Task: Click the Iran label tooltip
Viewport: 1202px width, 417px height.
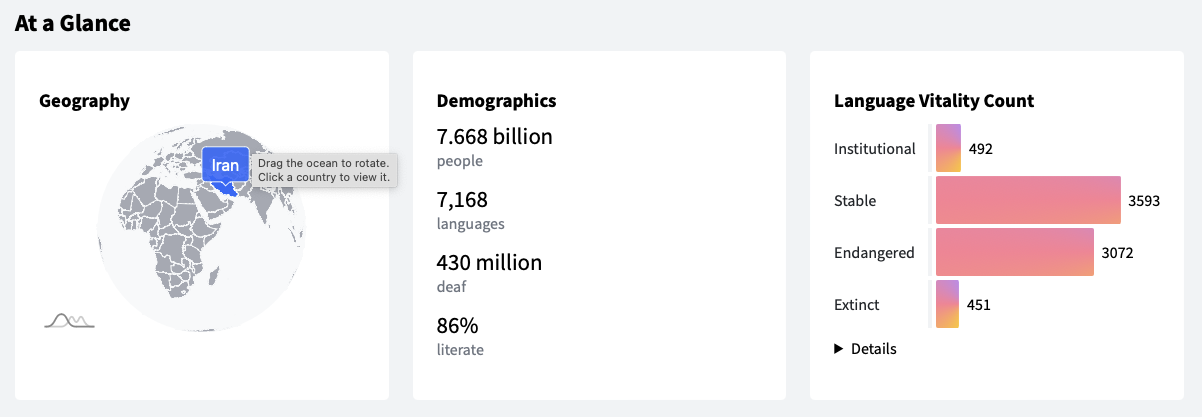Action: 226,166
